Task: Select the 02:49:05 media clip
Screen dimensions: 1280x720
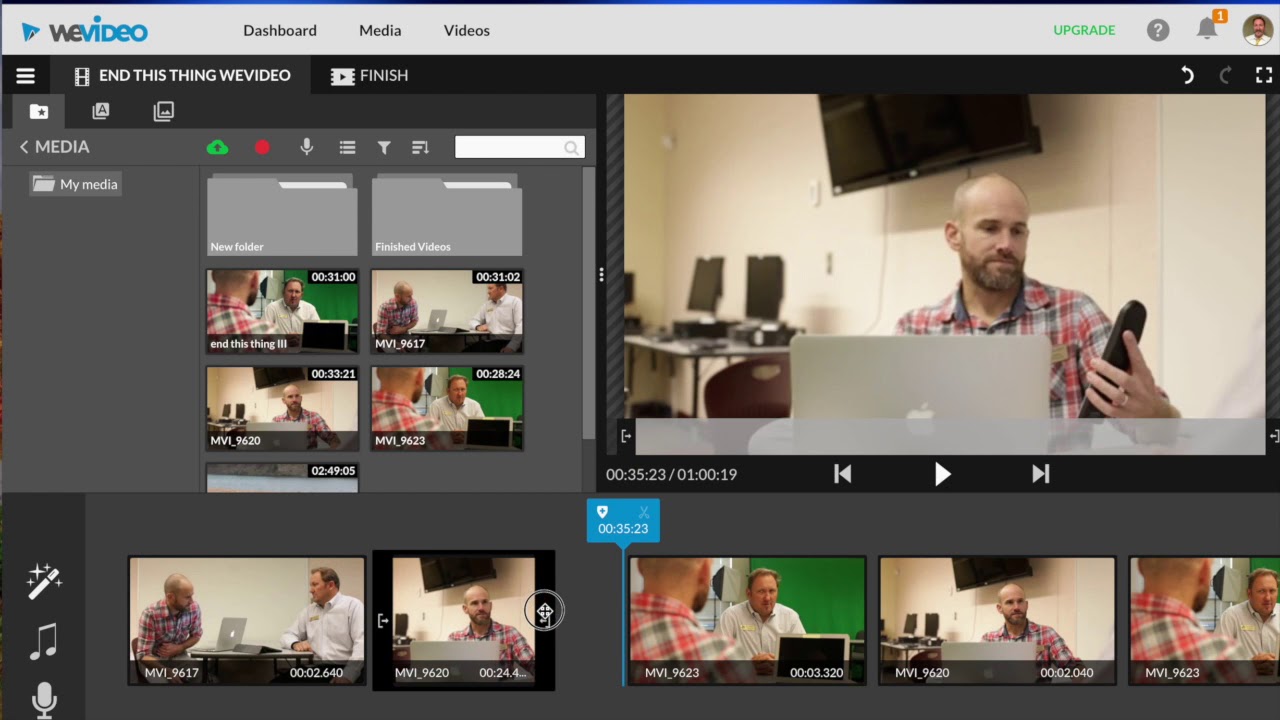Action: pyautogui.click(x=282, y=477)
